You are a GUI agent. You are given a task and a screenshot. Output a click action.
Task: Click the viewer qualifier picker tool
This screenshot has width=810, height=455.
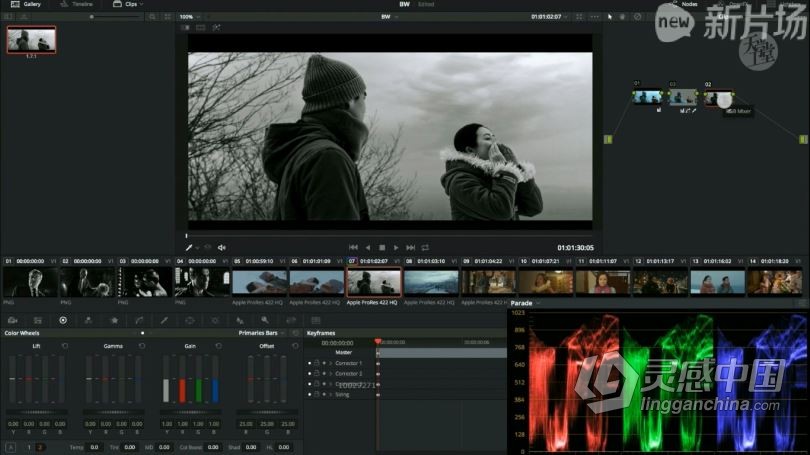[x=189, y=248]
